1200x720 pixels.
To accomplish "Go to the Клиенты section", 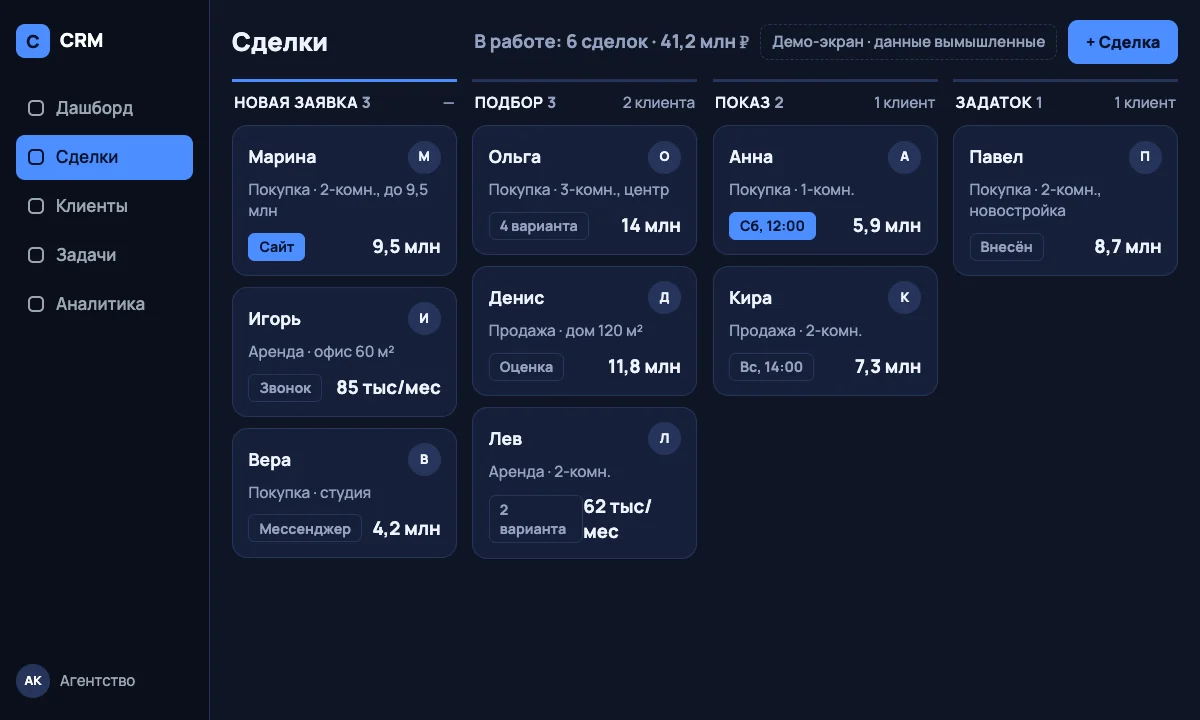I will (x=104, y=206).
